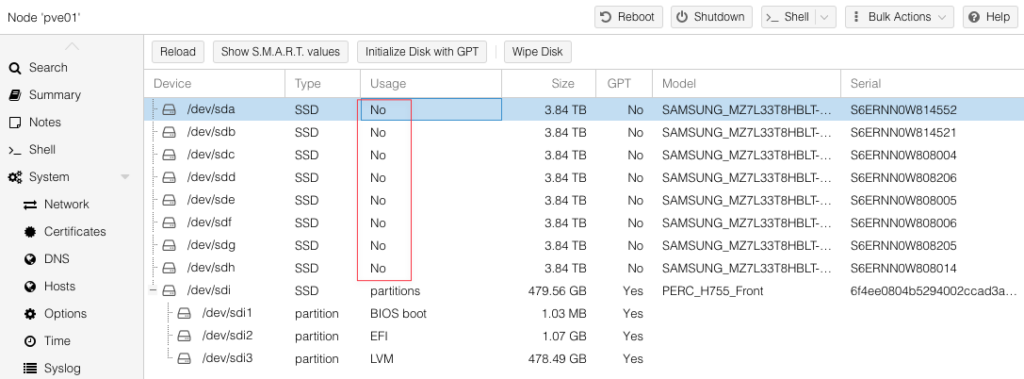Click the sidebar collapse up chevron

pos(72,46)
